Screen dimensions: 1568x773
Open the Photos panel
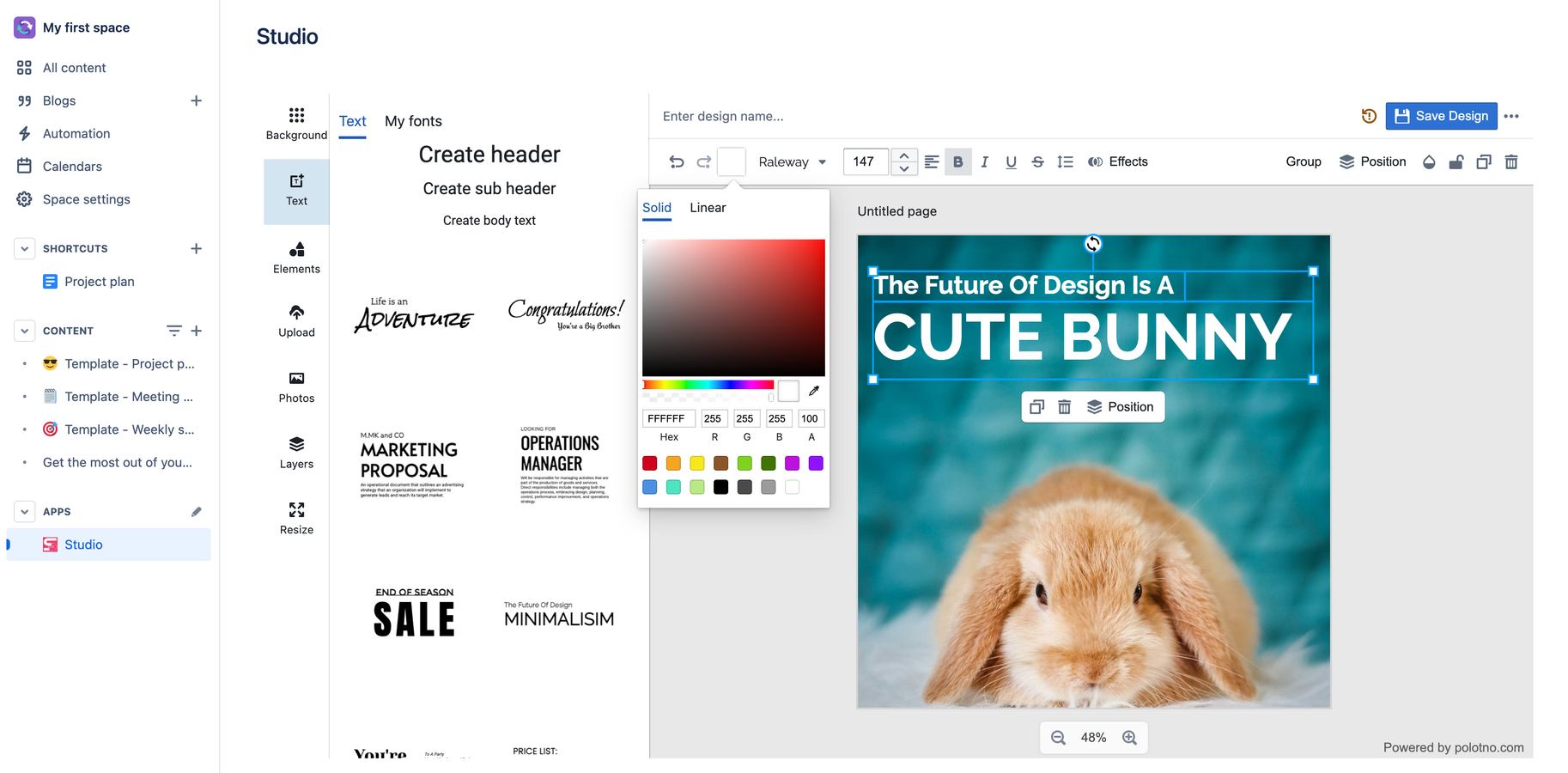tap(296, 387)
